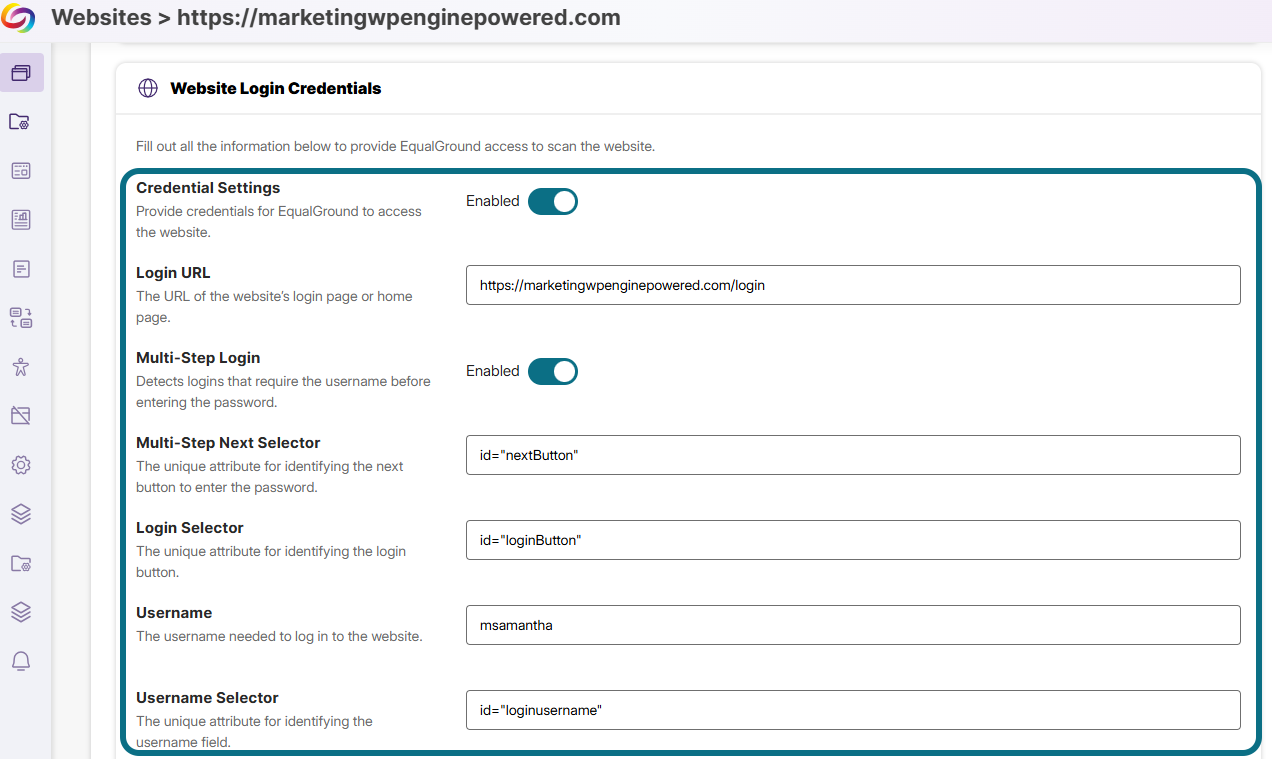Click the Website Login Credentials heading
Image resolution: width=1272 pixels, height=759 pixels.
(275, 88)
